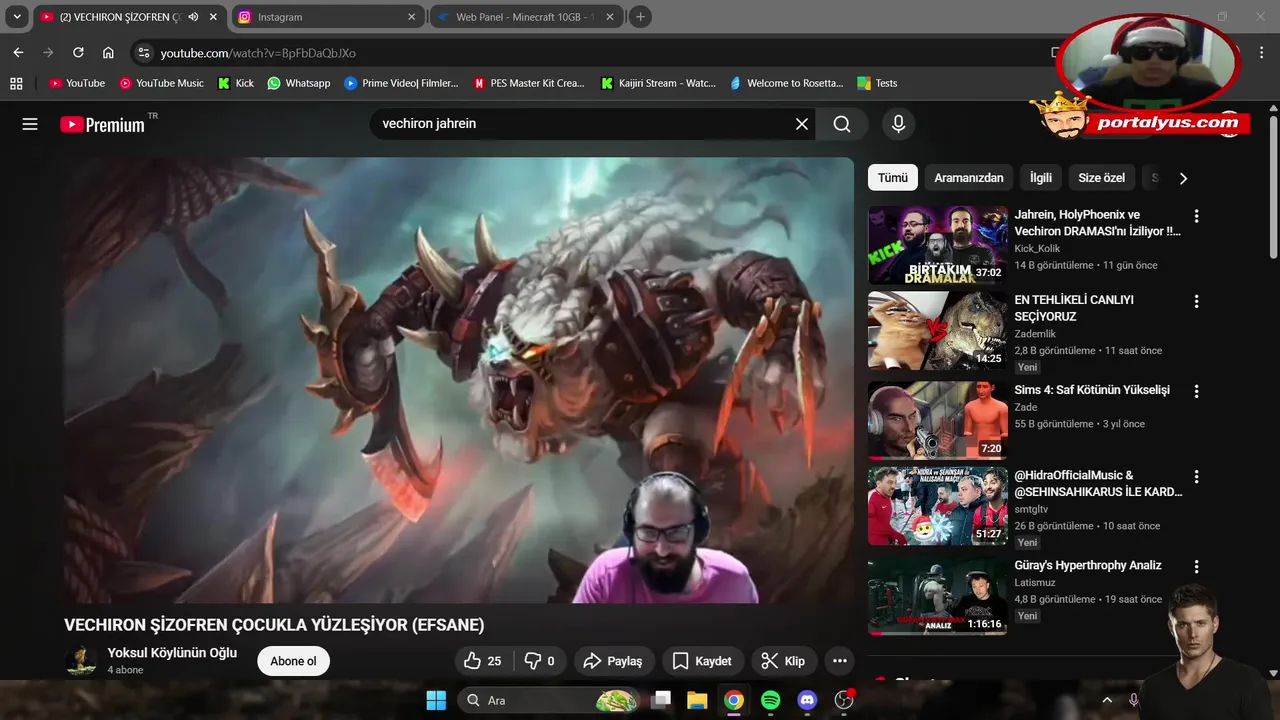Like the video with thumbs up

coord(483,661)
